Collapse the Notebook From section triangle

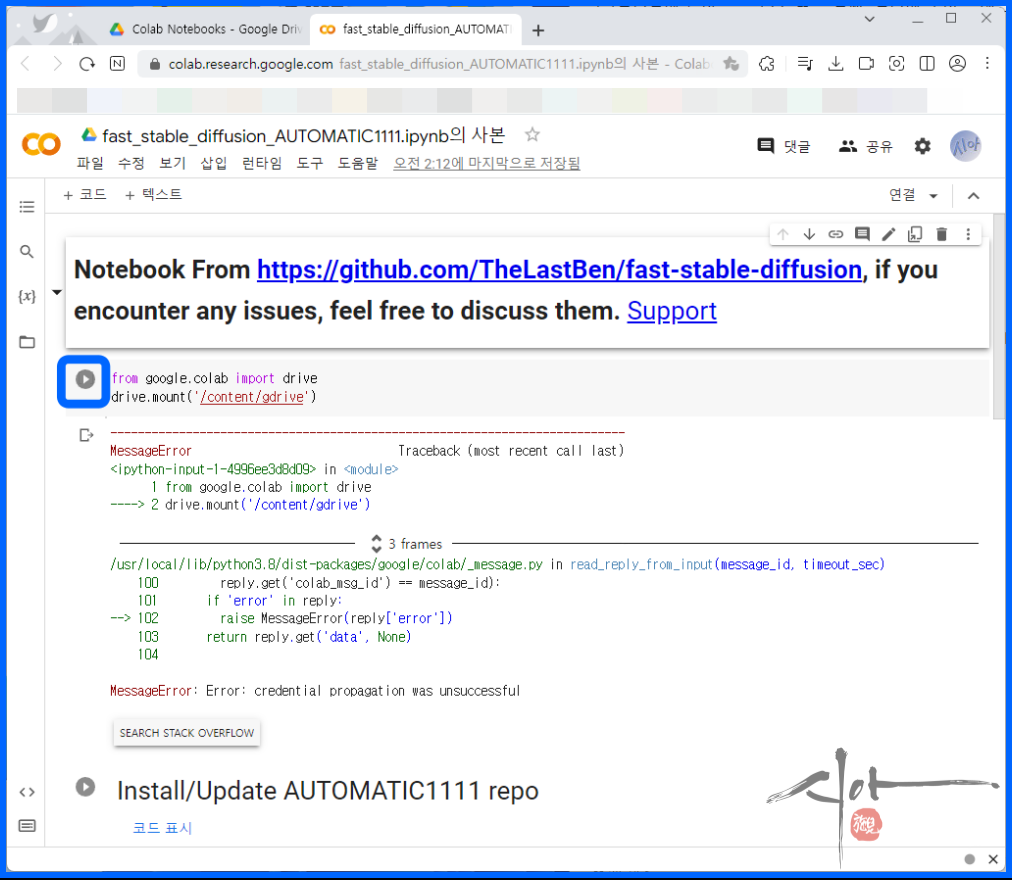pos(57,292)
